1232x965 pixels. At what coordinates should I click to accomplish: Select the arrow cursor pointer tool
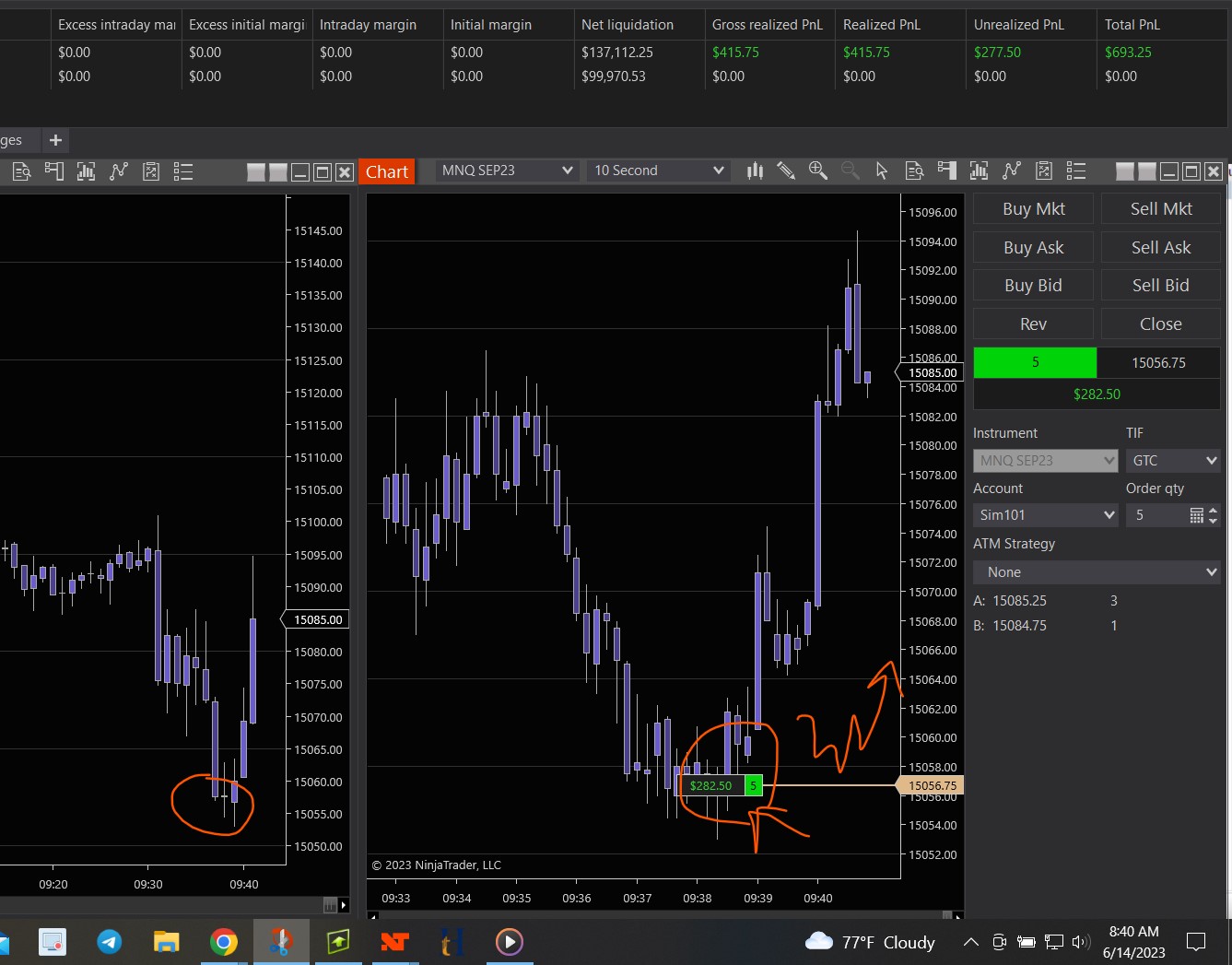point(882,171)
